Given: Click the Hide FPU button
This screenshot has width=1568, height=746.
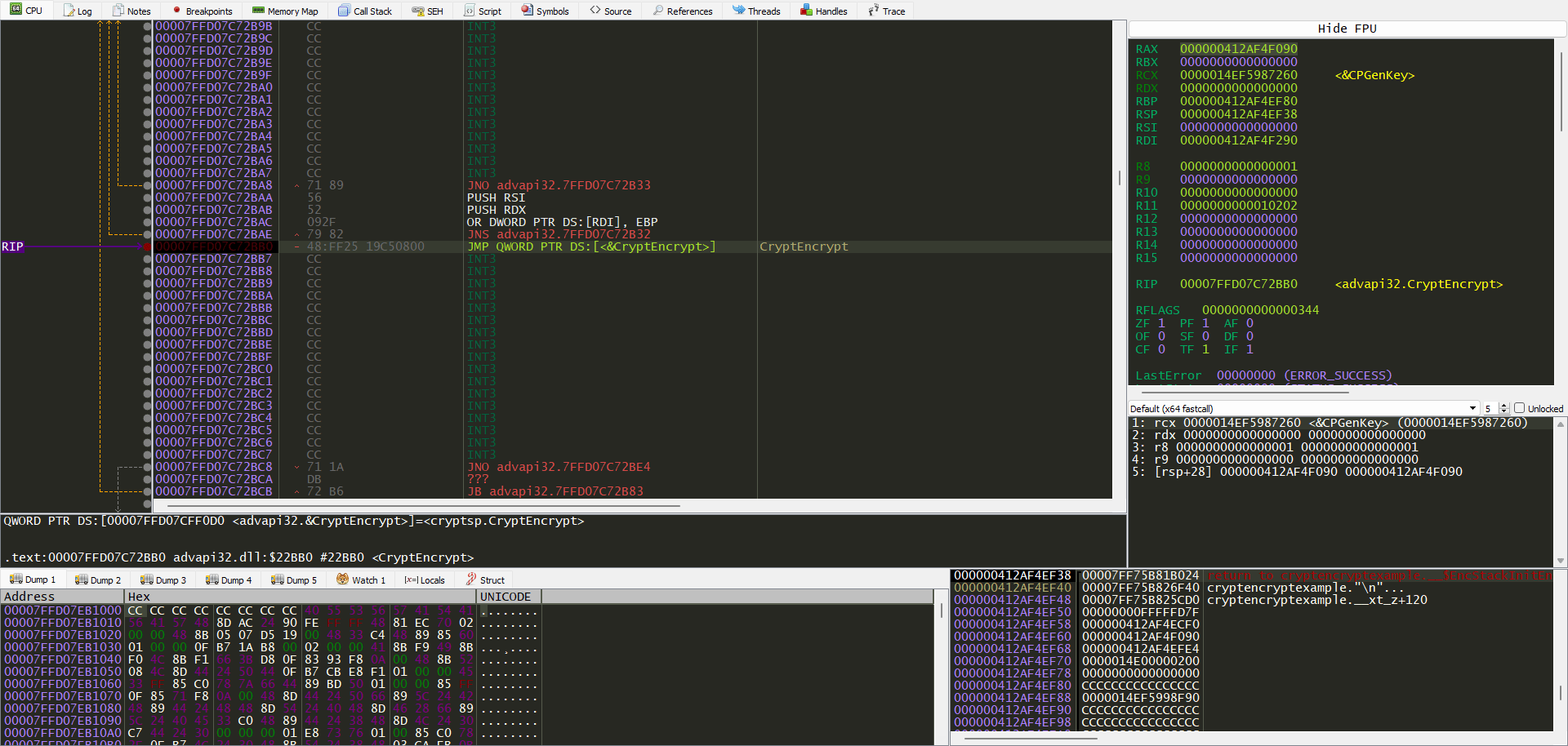Looking at the screenshot, I should click(x=1347, y=29).
